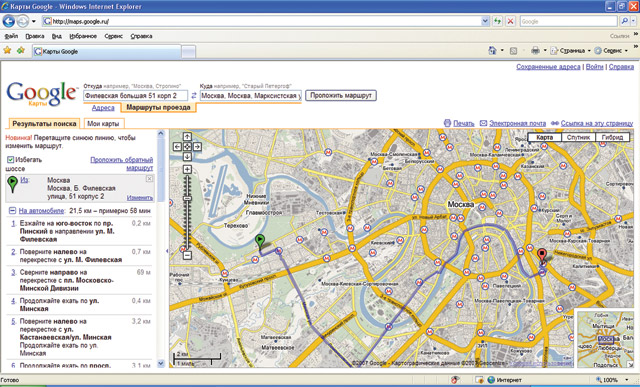Click the Электронная почта link
Image resolution: width=640 pixels, height=387 pixels.
[x=517, y=123]
